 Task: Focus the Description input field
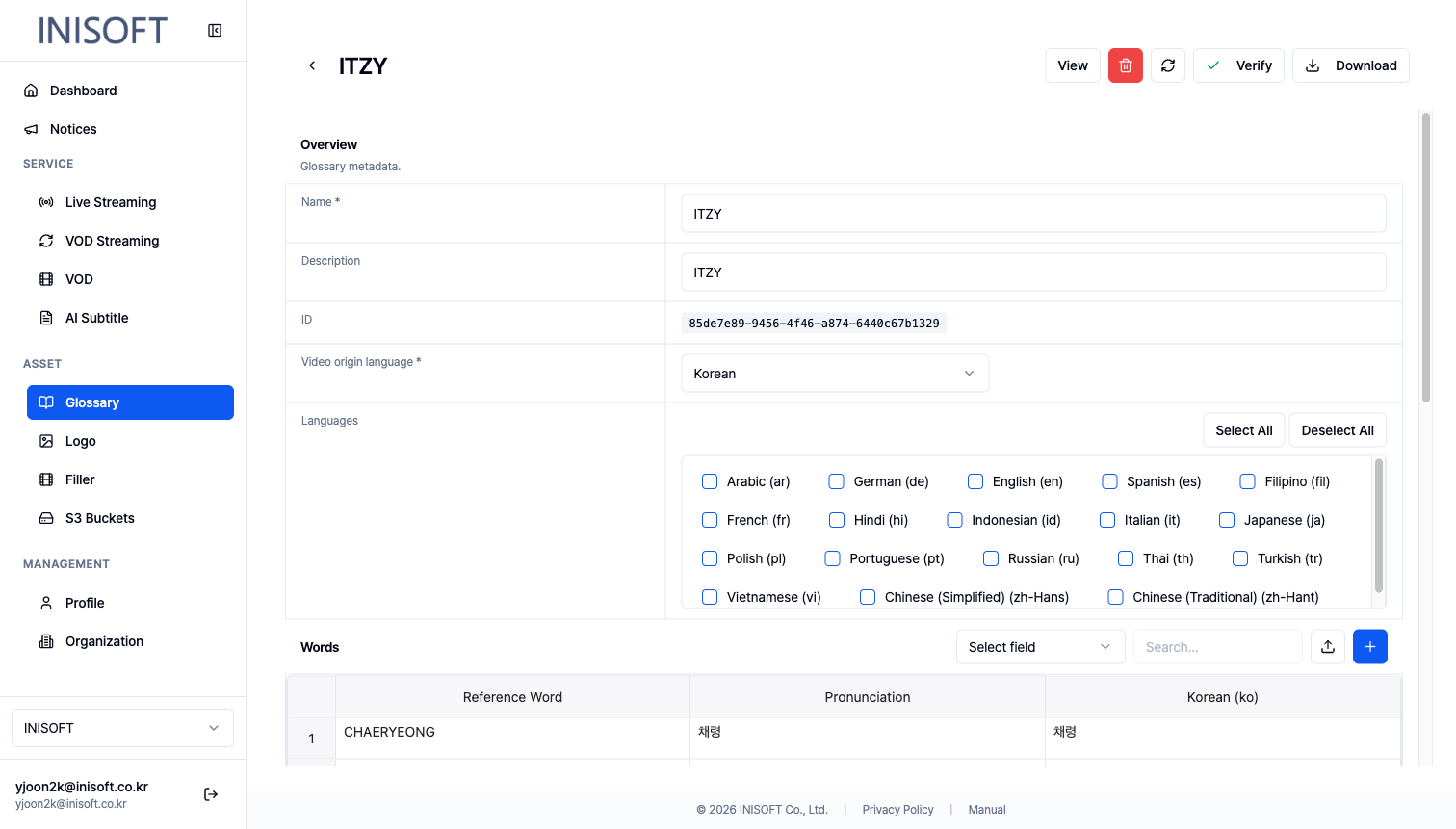tap(1034, 272)
